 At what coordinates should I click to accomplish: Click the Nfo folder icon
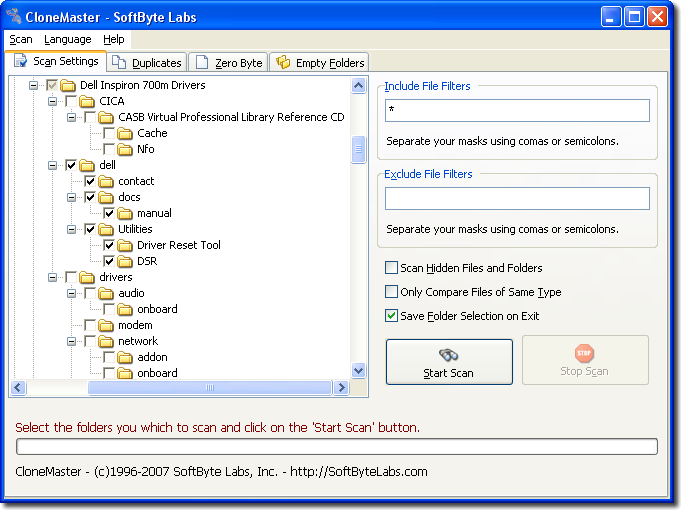[125, 149]
